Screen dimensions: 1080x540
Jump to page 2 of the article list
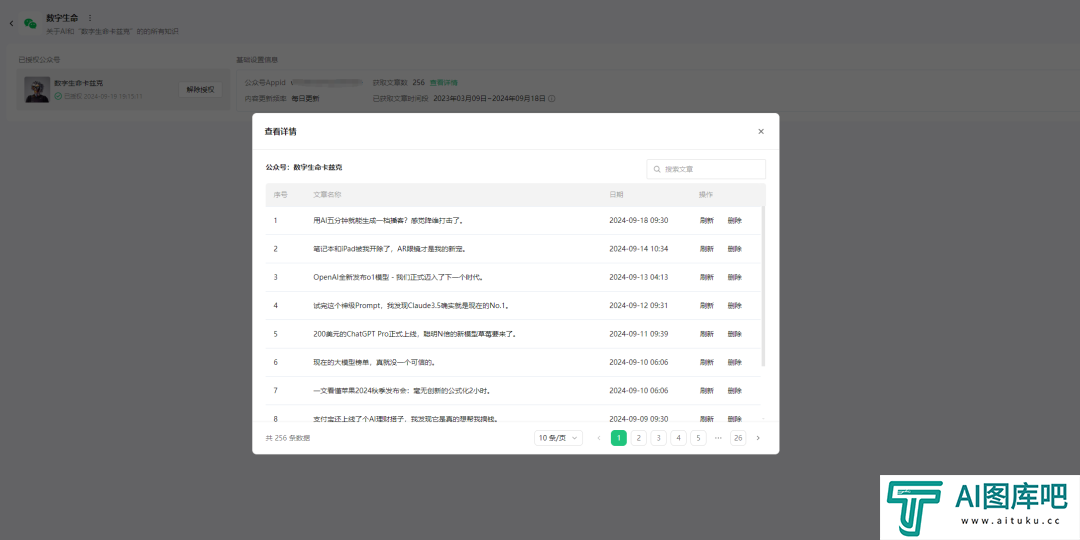tap(638, 438)
